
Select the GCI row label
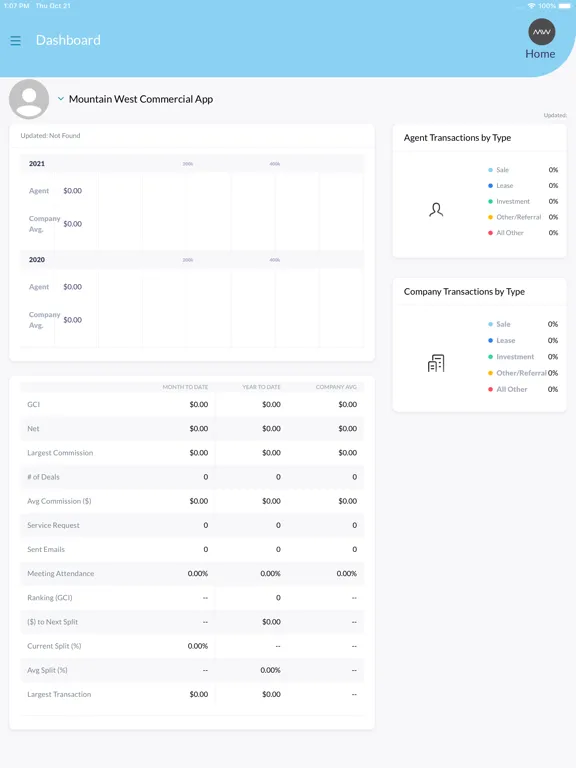[33, 404]
